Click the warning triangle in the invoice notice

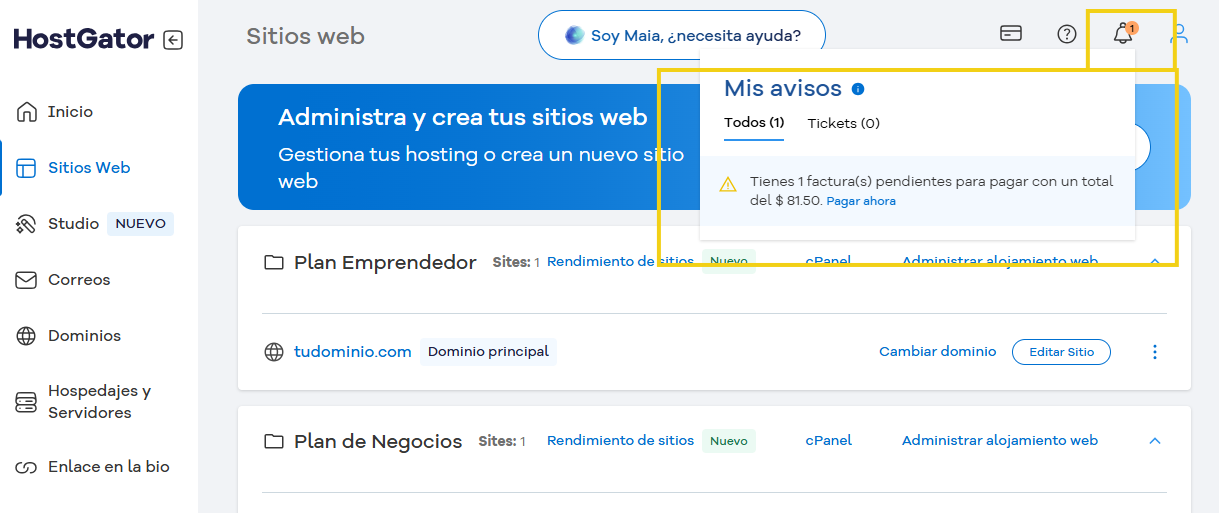(729, 184)
